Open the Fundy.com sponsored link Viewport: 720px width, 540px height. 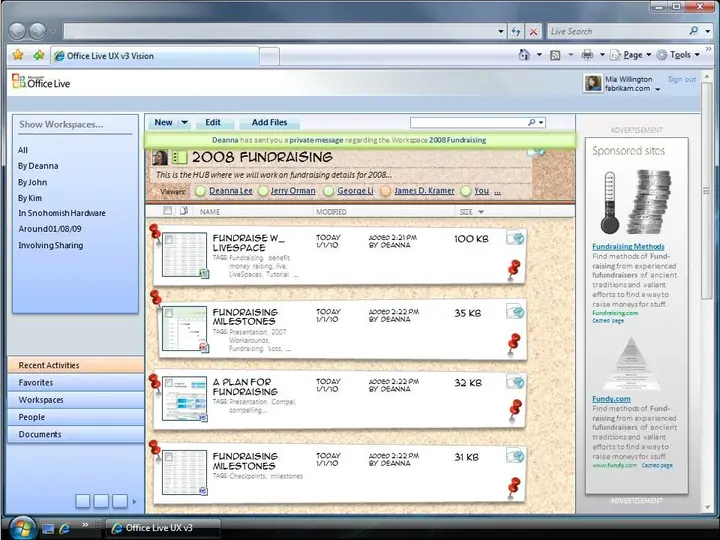pos(611,399)
